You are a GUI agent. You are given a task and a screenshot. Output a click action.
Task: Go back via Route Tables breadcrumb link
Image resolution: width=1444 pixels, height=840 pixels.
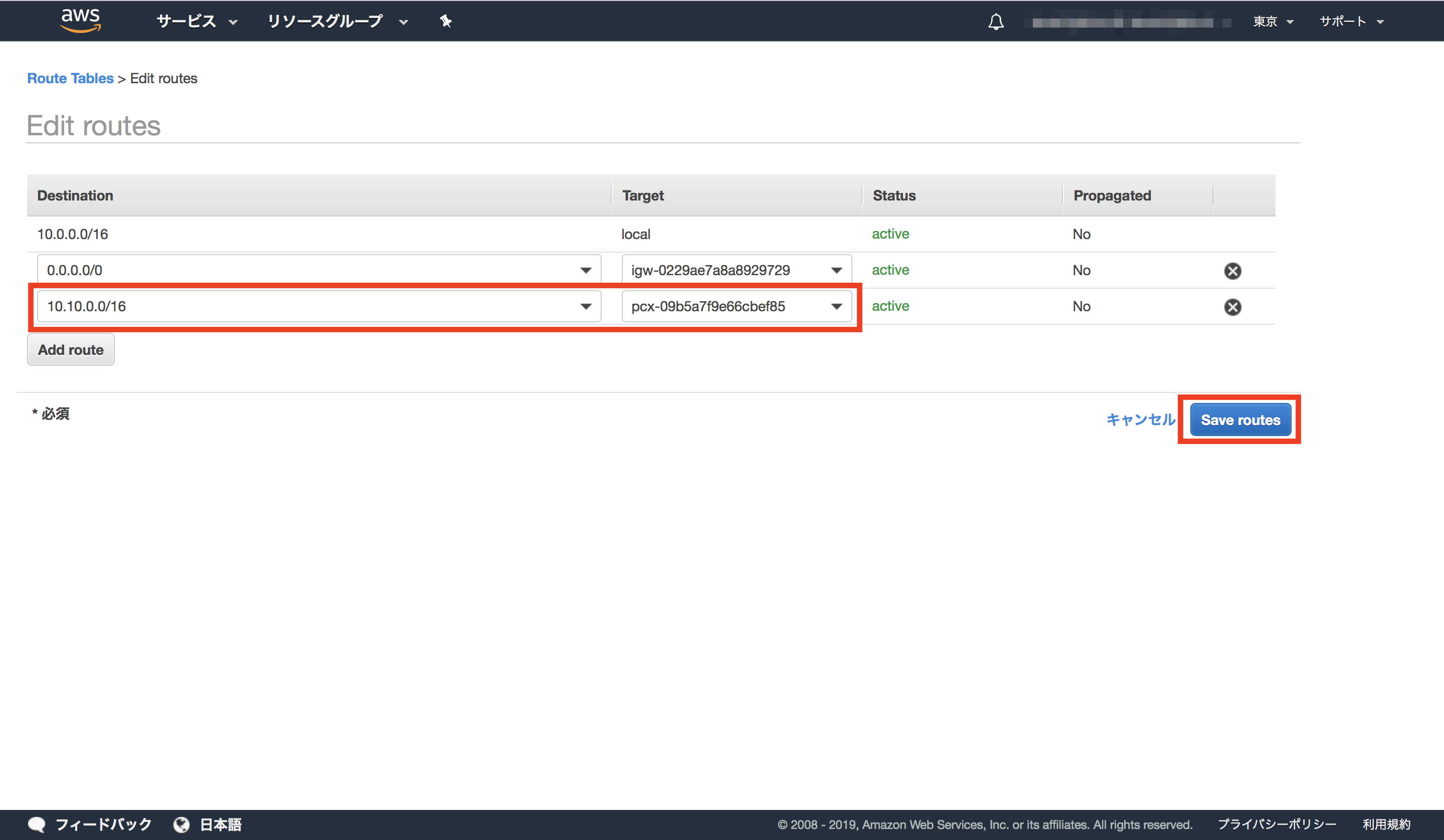coord(70,79)
